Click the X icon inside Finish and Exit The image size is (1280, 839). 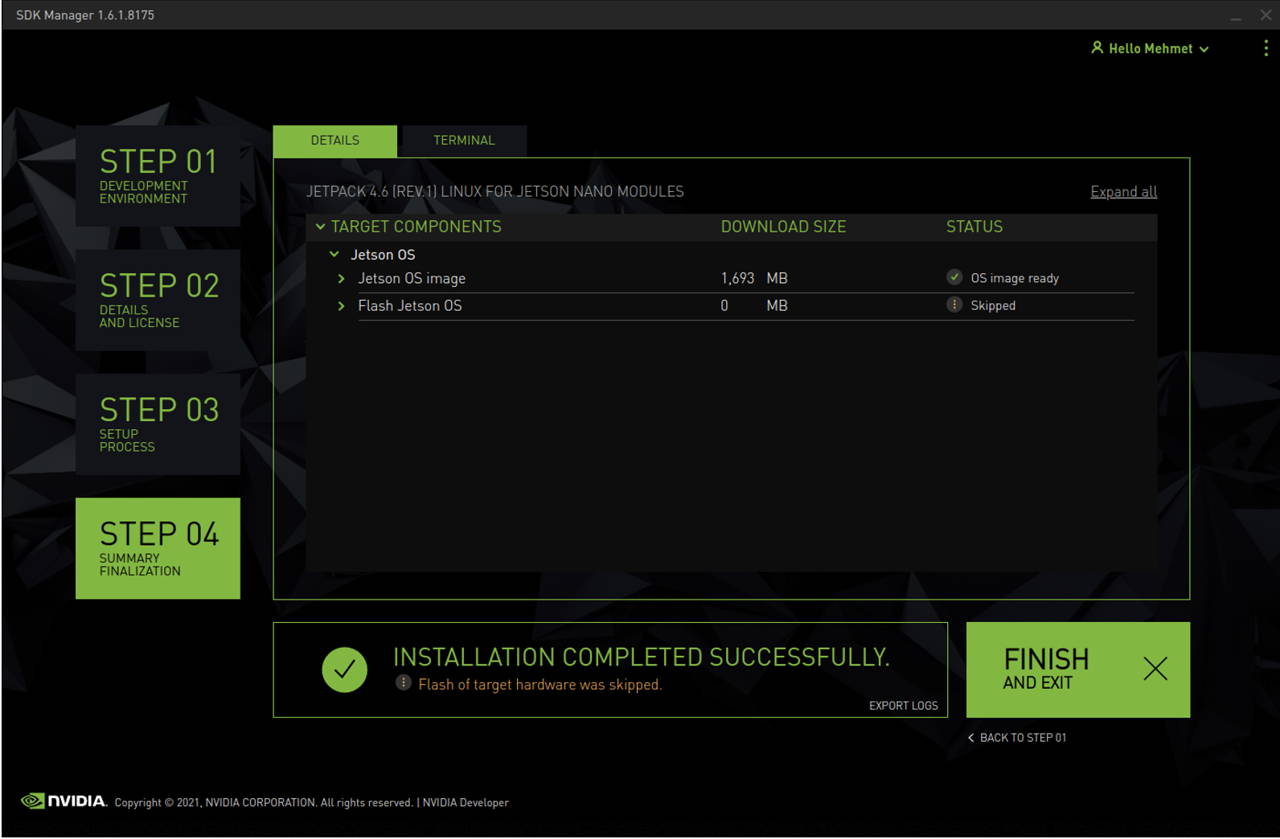coord(1155,669)
